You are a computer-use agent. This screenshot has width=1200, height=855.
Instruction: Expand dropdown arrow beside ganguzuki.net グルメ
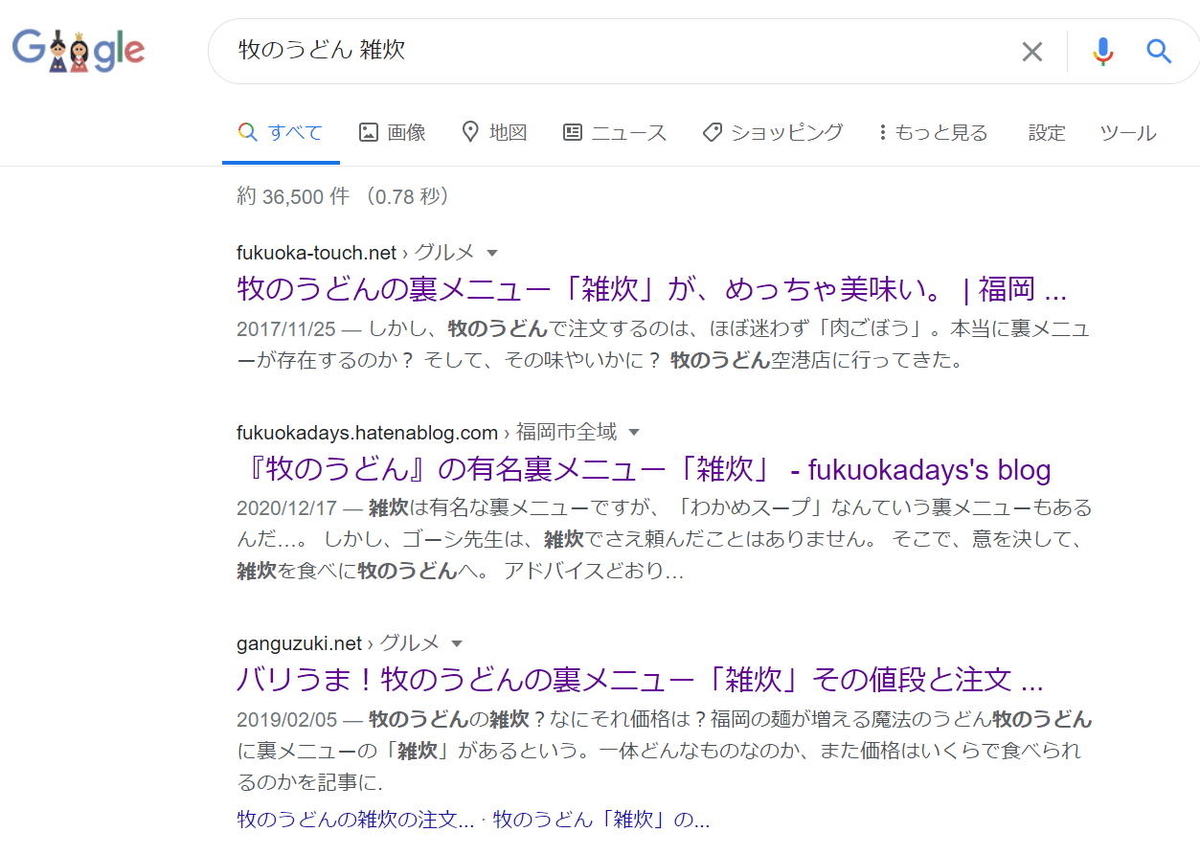(457, 643)
